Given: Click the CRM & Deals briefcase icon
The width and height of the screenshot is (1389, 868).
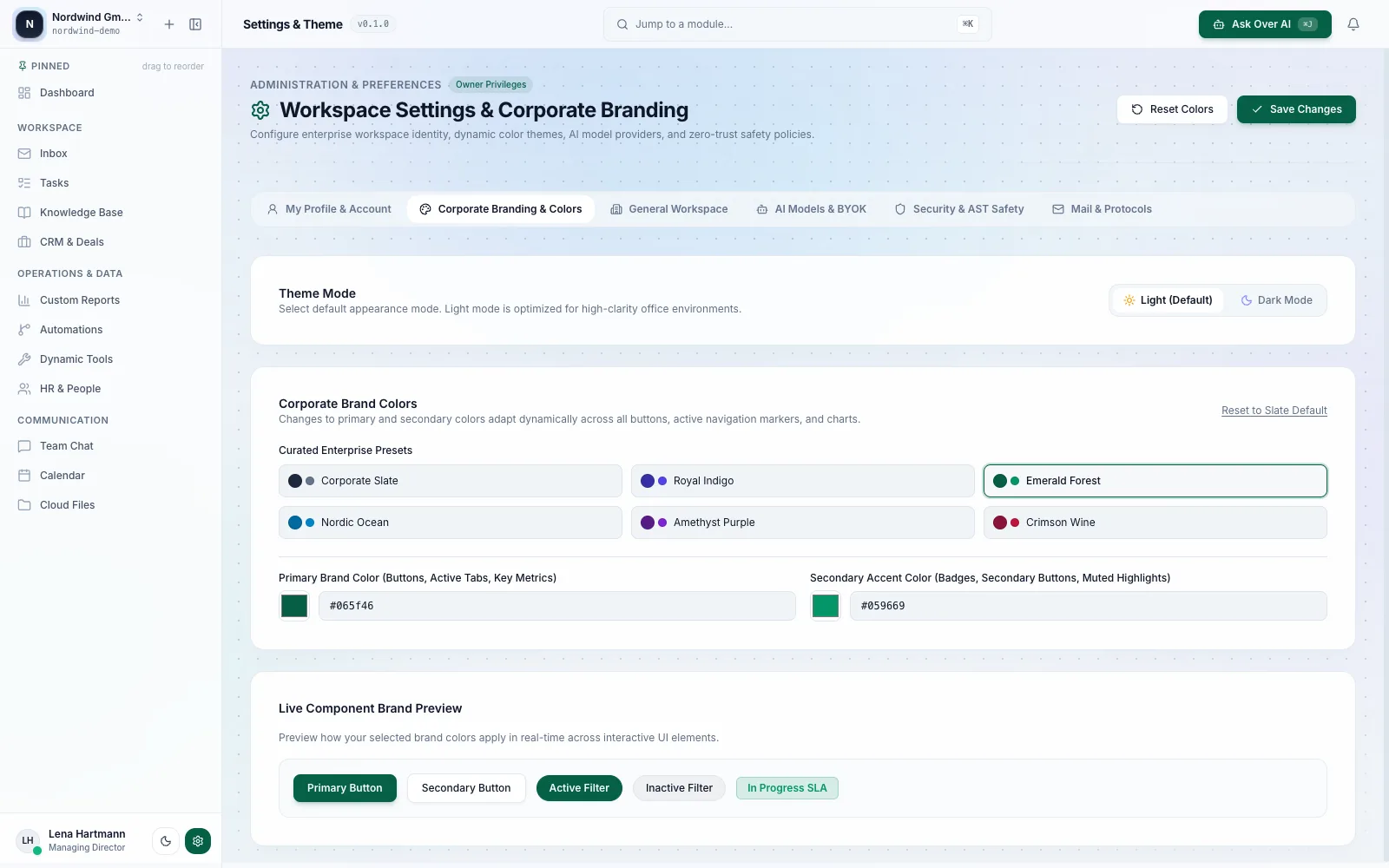Looking at the screenshot, I should tap(24, 242).
